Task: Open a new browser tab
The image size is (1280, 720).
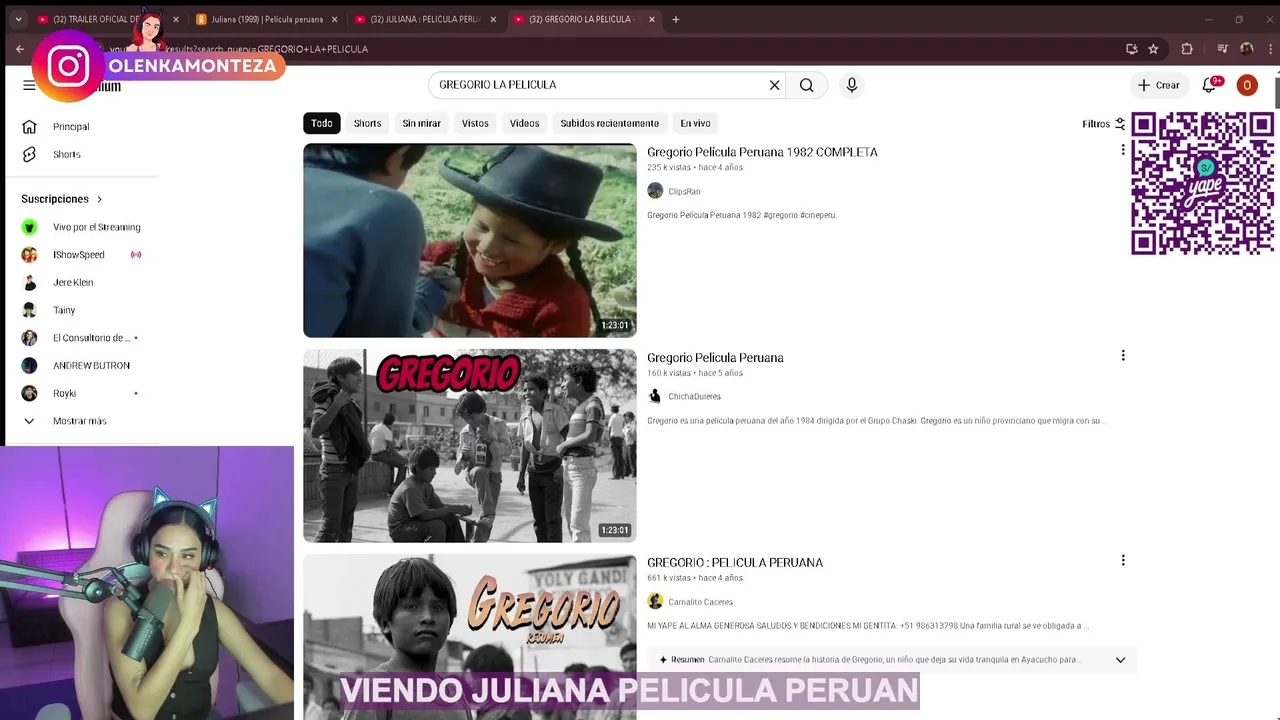Action: 676,19
